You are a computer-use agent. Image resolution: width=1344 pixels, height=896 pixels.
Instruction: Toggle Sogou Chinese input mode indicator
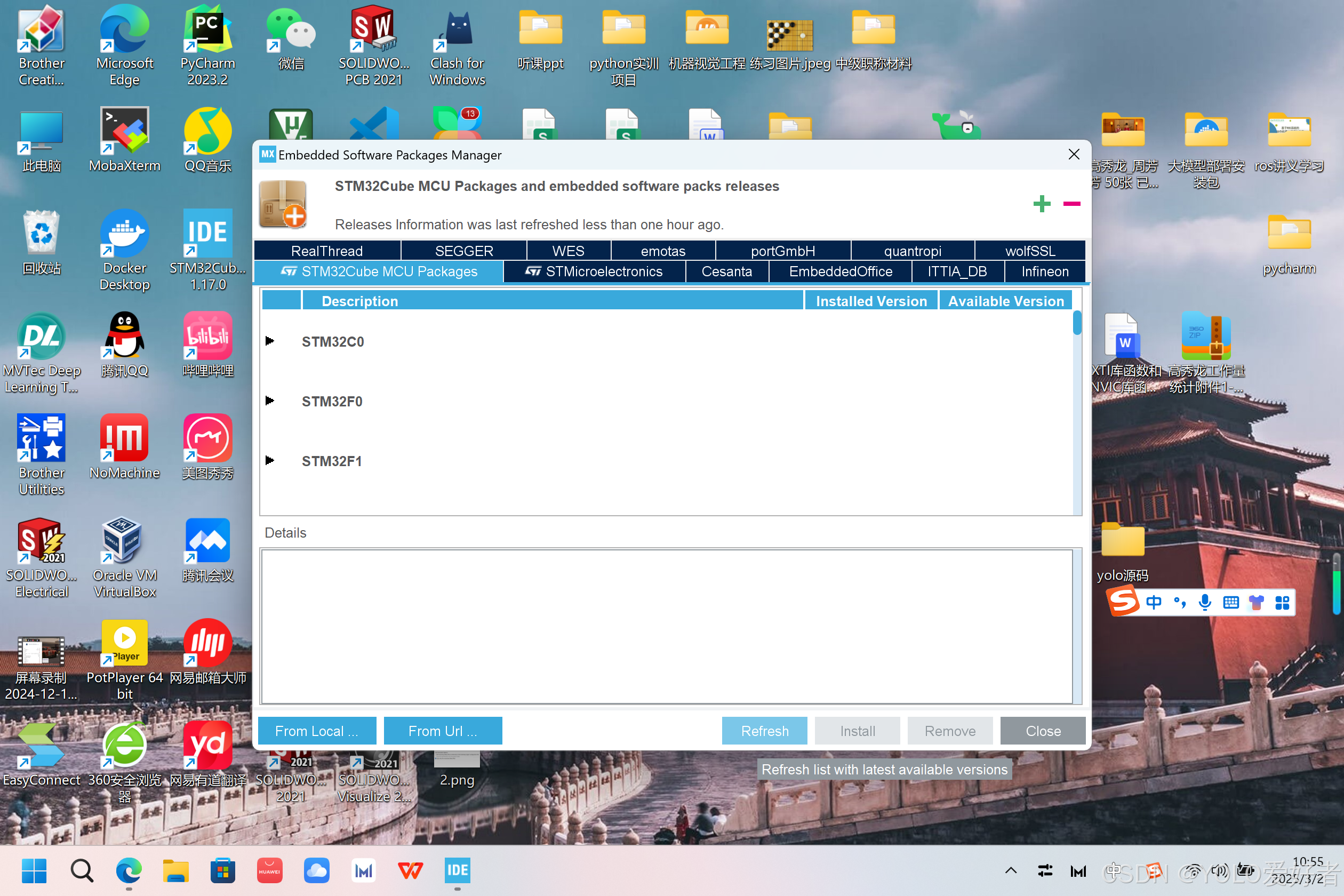coord(1154,602)
